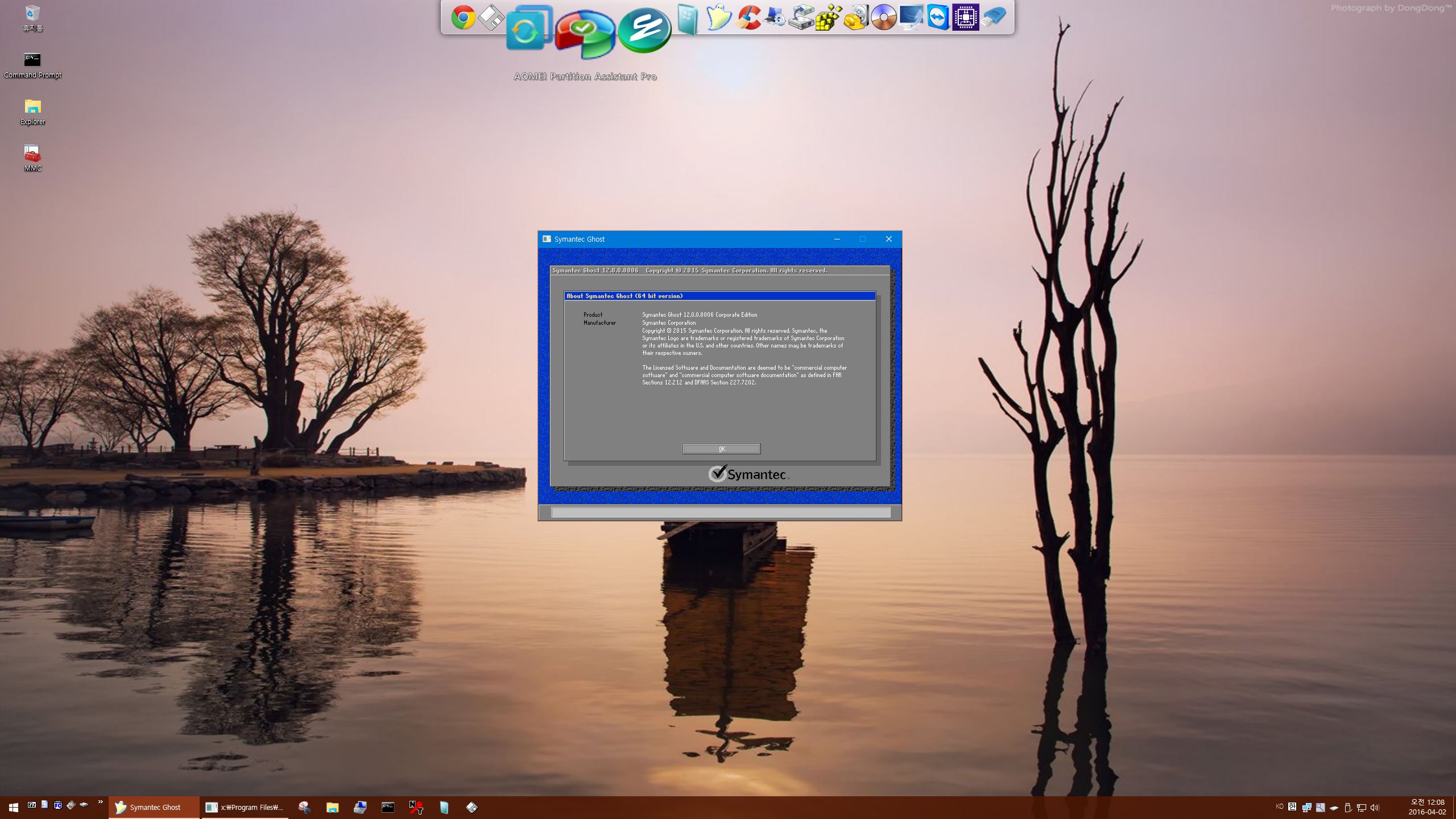Screen dimensions: 1456x819
Task: Launch AOMEI Partition Assistant Pro from dock
Action: pos(585,34)
